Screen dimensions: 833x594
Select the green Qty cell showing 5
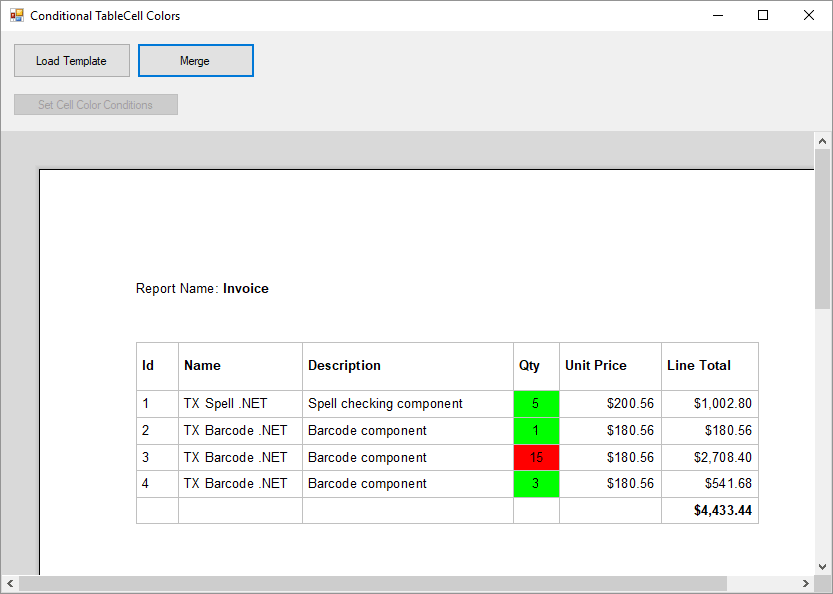coord(536,404)
